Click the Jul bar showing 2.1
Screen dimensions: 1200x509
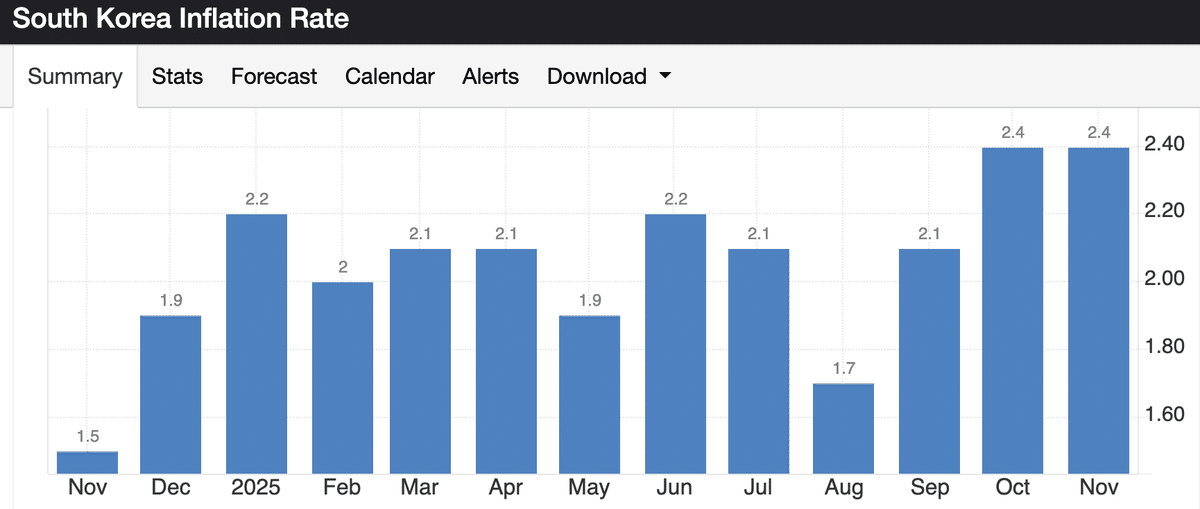(759, 360)
